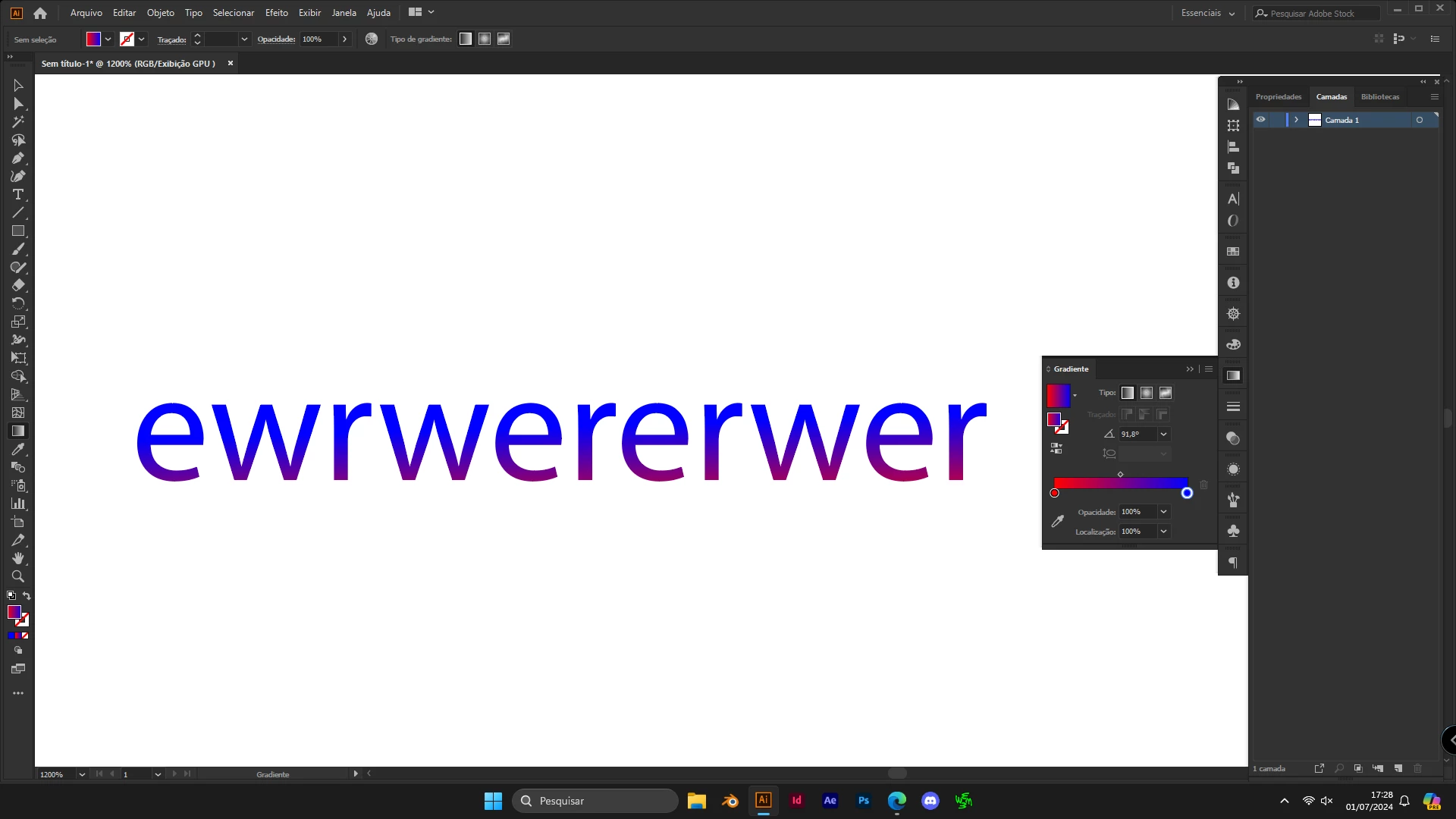
Task: Select the Type (T) tool
Action: pos(18,195)
